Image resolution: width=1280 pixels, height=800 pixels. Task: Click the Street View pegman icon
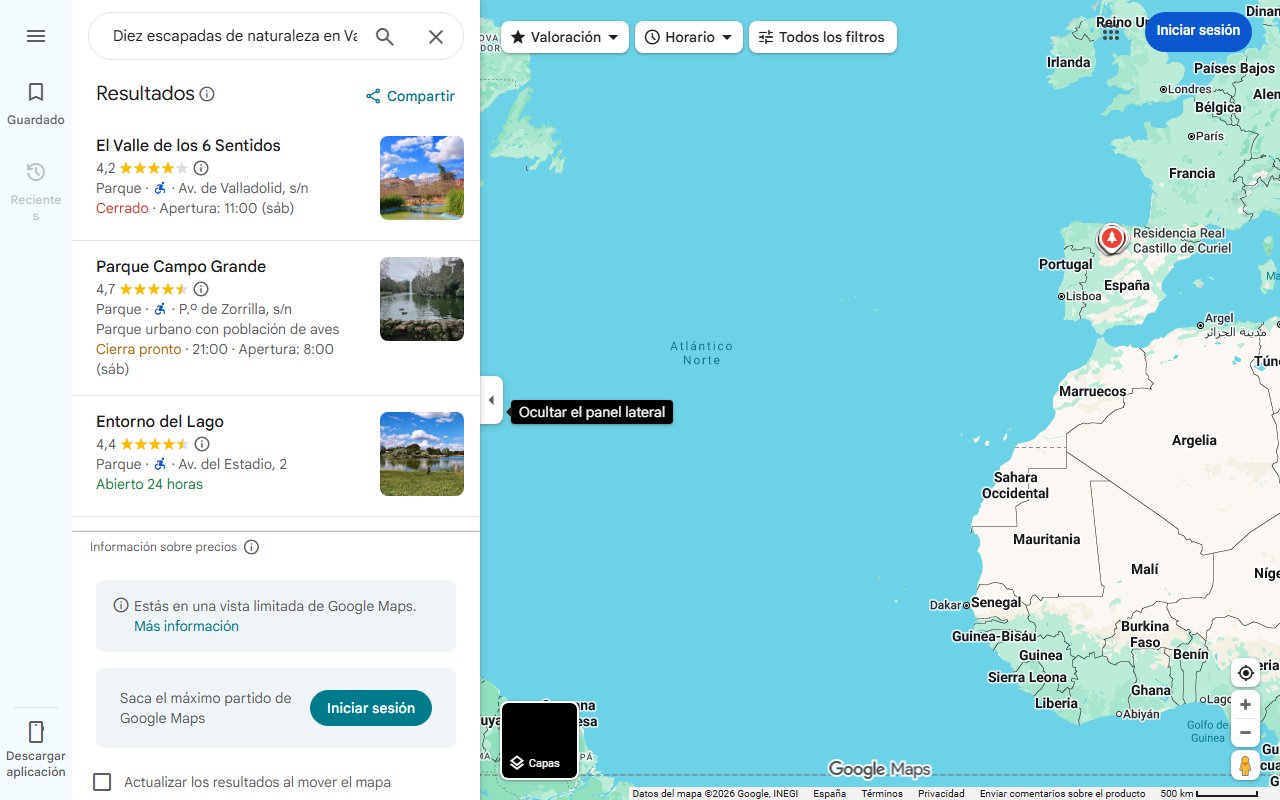1245,765
